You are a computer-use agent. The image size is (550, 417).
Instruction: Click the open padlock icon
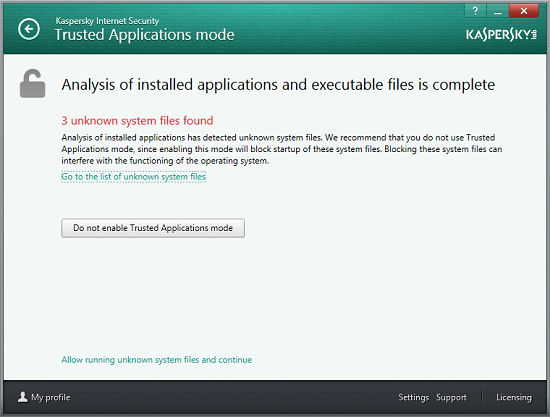32,83
